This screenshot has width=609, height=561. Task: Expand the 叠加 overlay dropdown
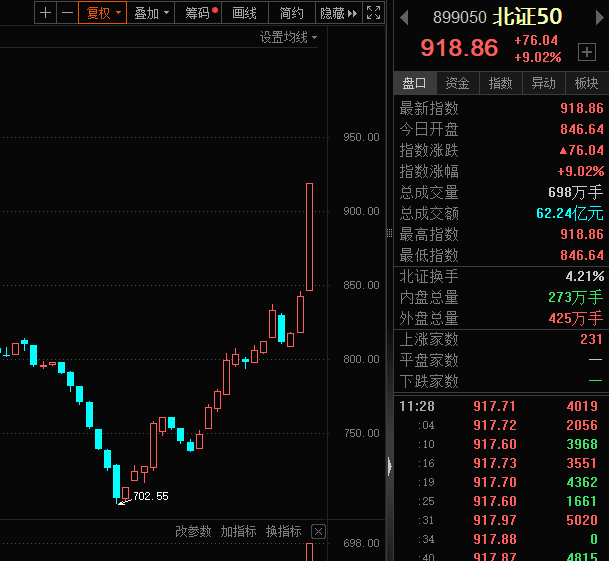(x=152, y=13)
